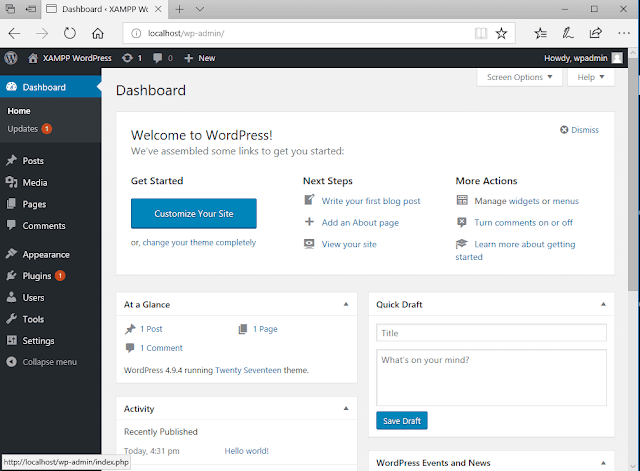
Task: Click the write post pencil icon
Action: pyautogui.click(x=309, y=200)
